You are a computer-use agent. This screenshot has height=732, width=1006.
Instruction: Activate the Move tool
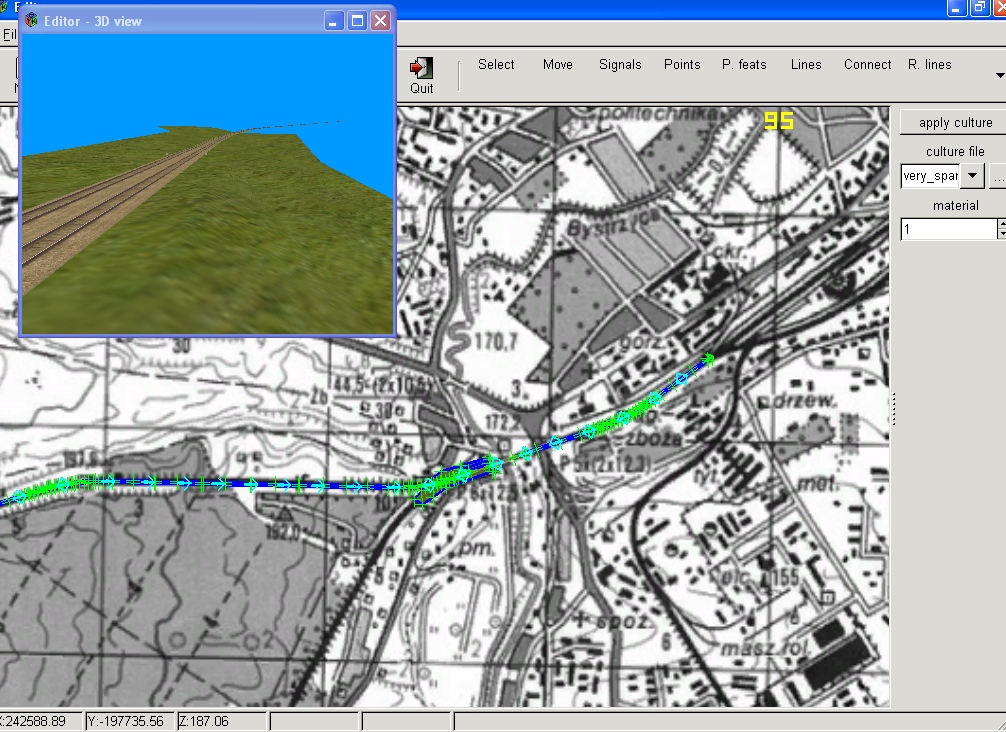(x=558, y=65)
